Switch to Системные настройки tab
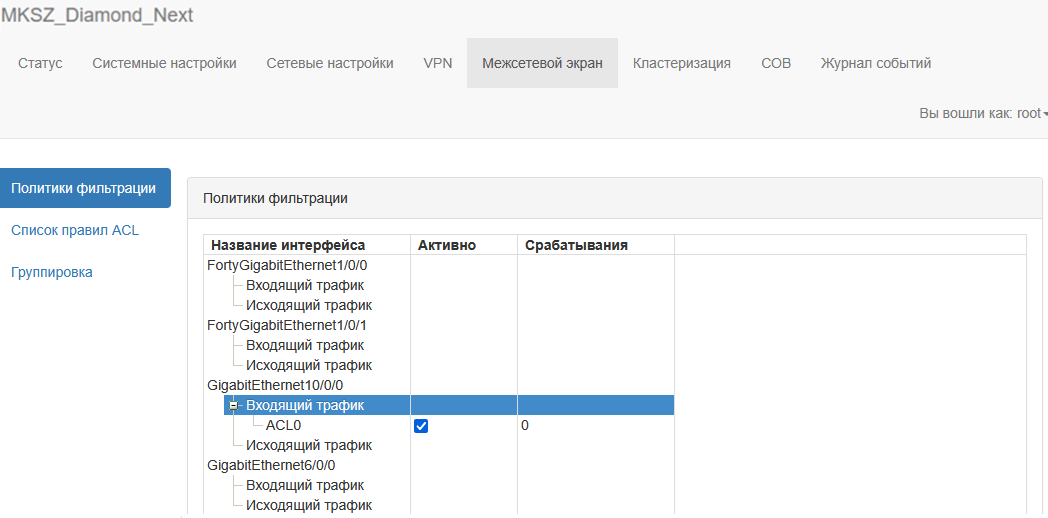 coord(164,63)
